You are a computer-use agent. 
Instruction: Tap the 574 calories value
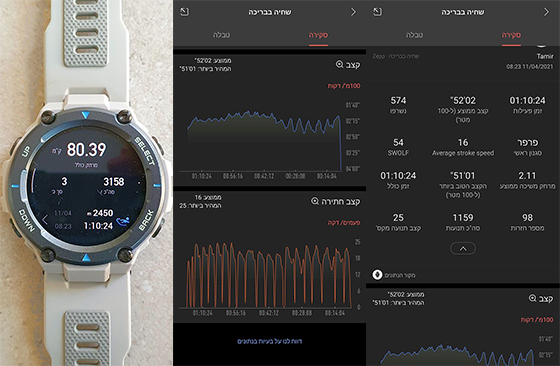tap(398, 100)
